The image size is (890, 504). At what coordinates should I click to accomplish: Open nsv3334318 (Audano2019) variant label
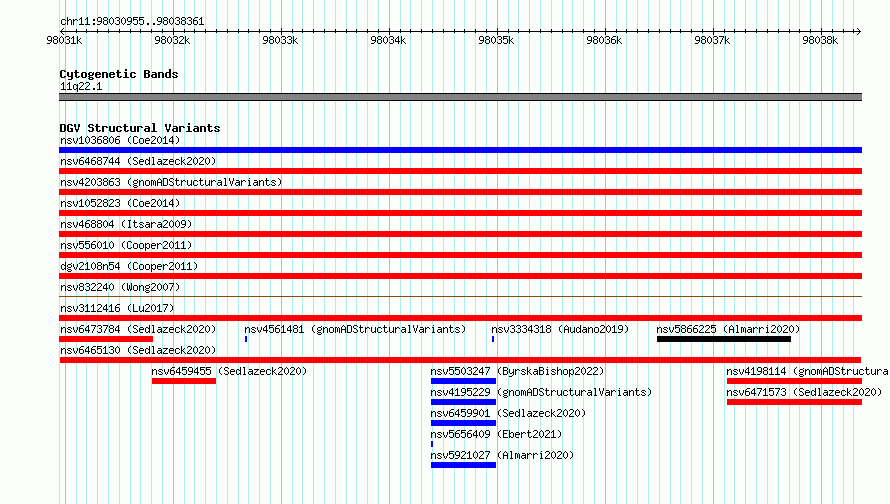[x=560, y=329]
